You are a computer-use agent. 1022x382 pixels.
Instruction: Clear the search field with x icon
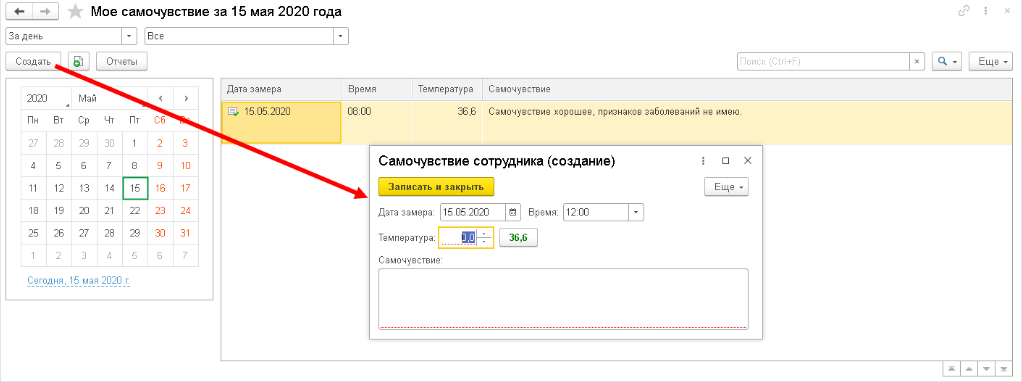point(918,62)
